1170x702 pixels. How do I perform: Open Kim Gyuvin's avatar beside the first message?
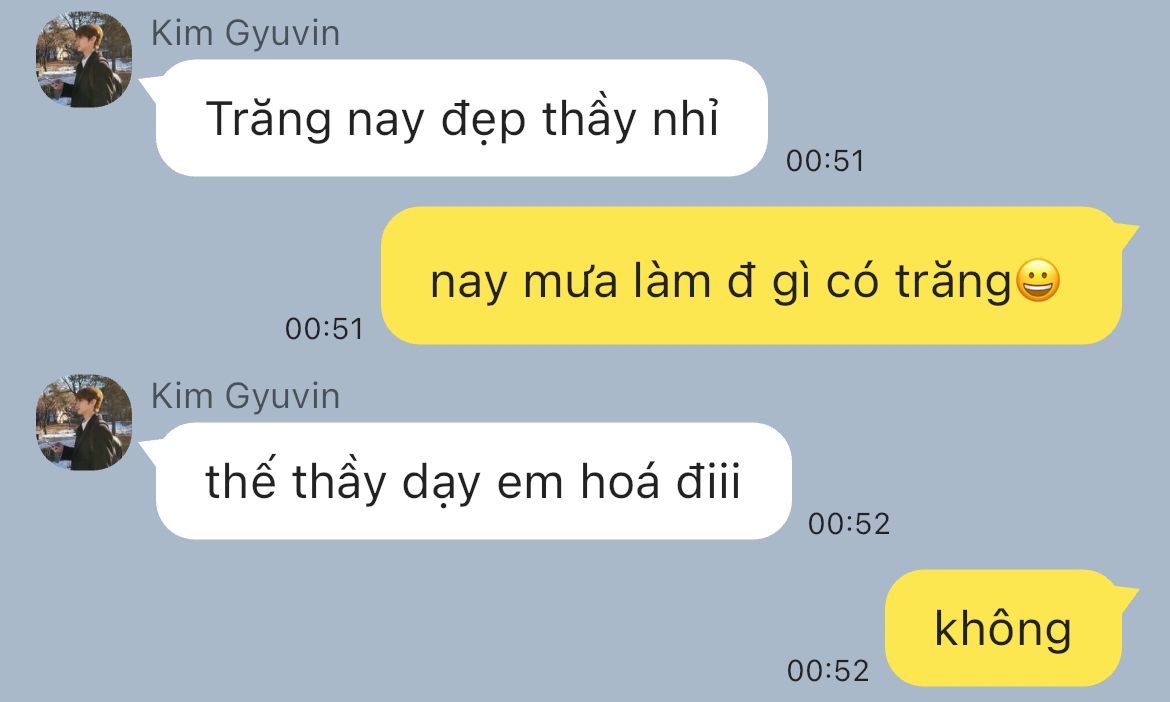pos(84,59)
